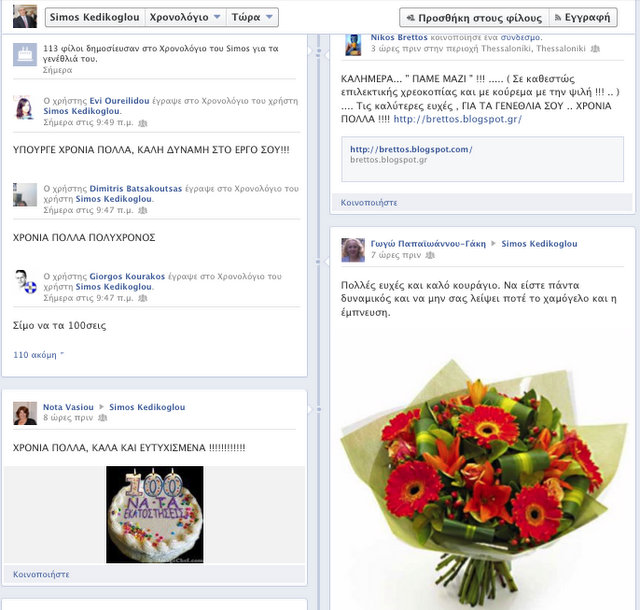The width and height of the screenshot is (640, 610).
Task: Expand 110 ακόμη birthday posts
Action: (x=38, y=355)
